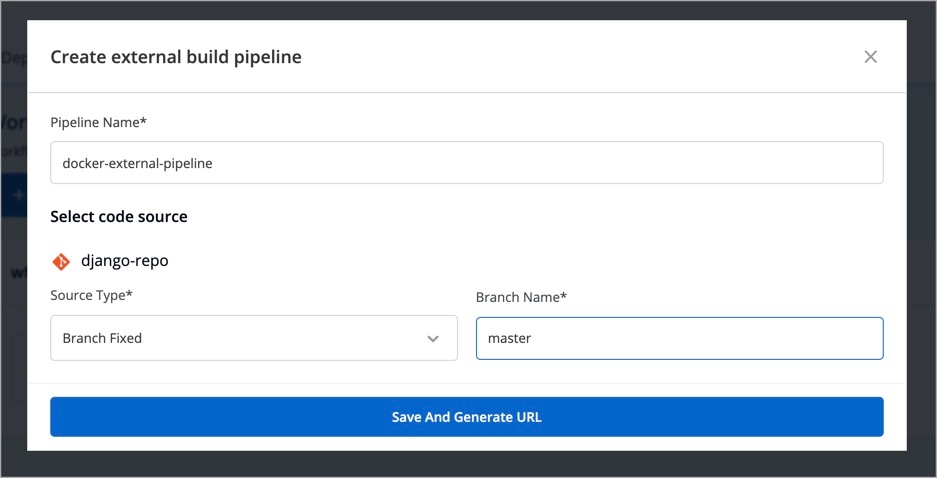Click the git icon beside django-repo
937x478 pixels.
pos(61,261)
